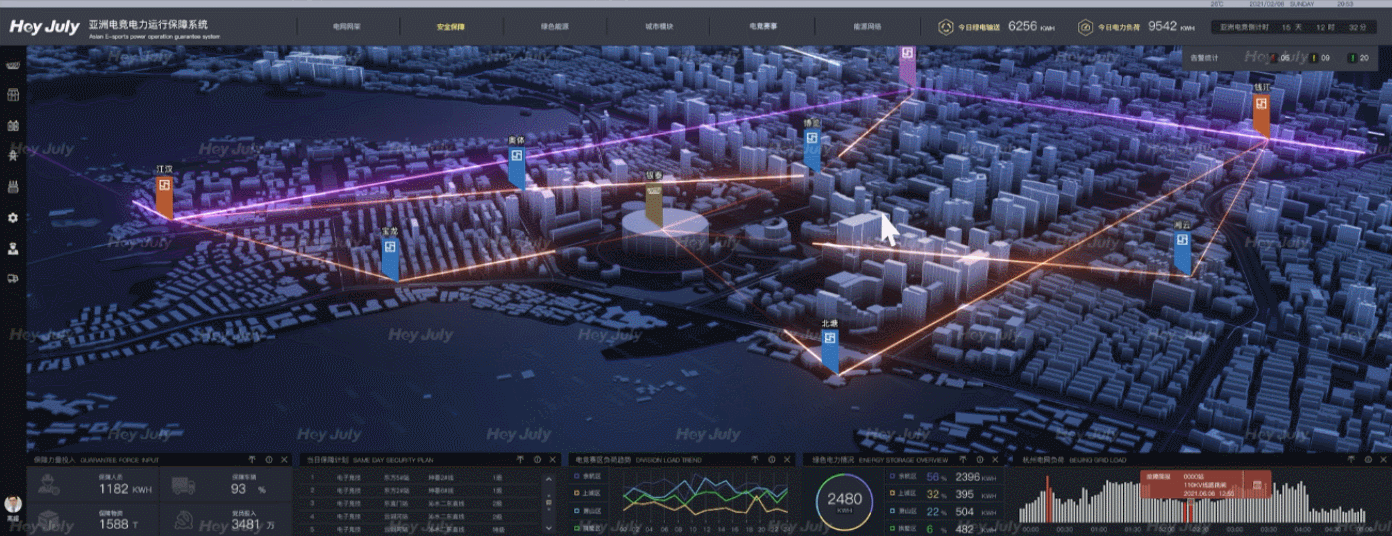Close the Same Day Security Plan panel
The height and width of the screenshot is (536, 1392).
point(553,459)
